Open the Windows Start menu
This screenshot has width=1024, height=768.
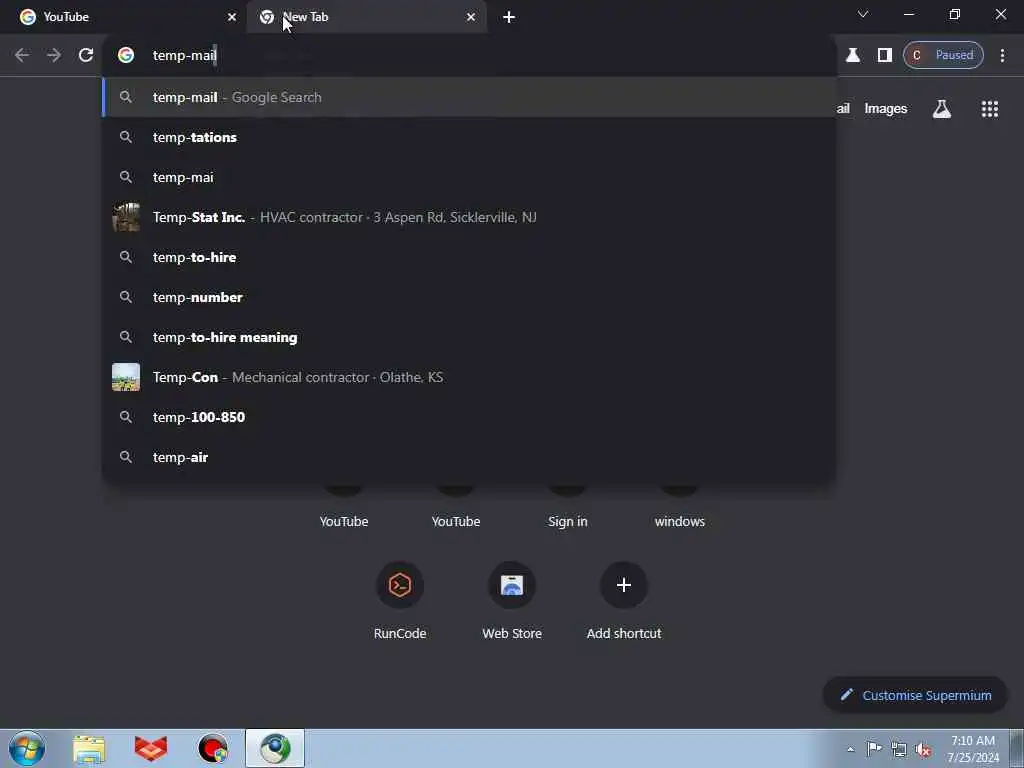pos(27,748)
